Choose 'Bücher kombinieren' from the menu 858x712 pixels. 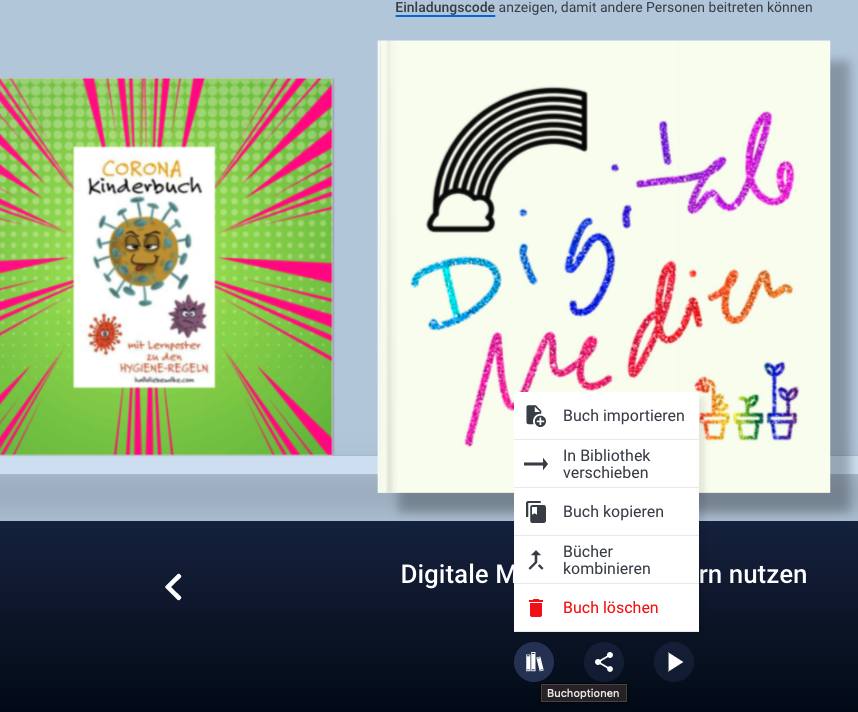click(x=606, y=560)
